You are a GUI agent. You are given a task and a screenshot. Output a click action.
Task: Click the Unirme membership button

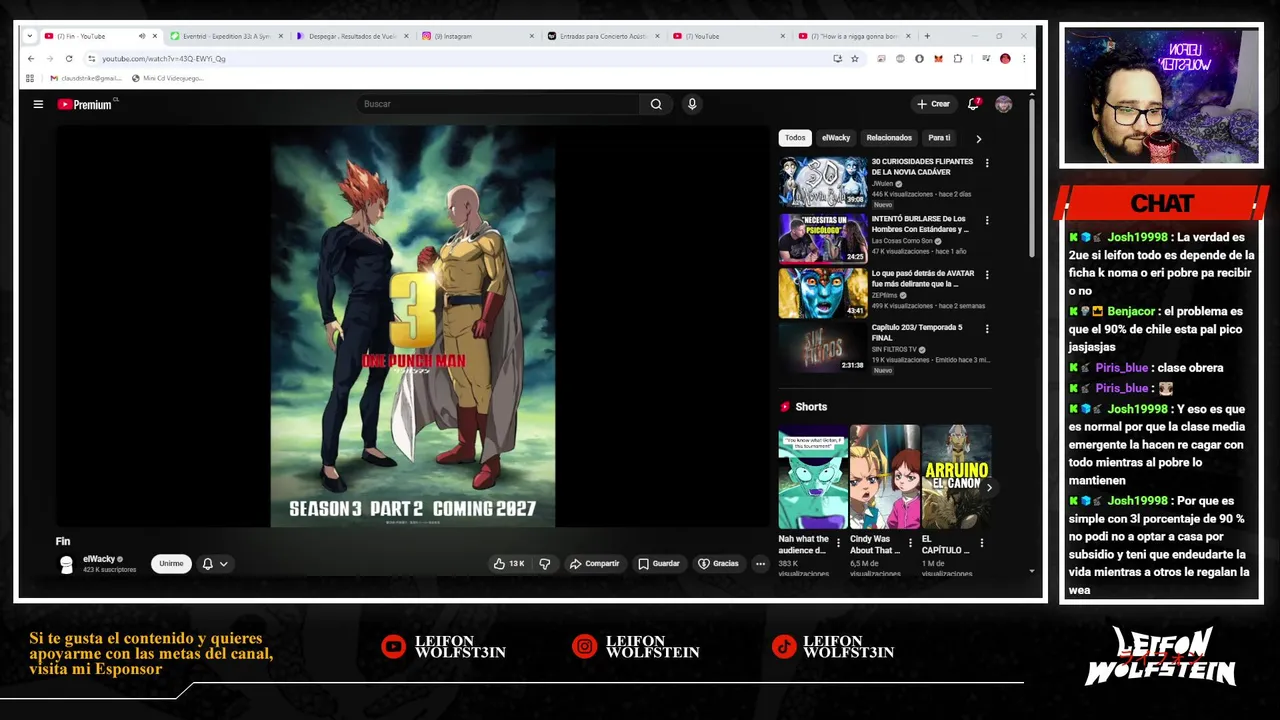point(171,564)
